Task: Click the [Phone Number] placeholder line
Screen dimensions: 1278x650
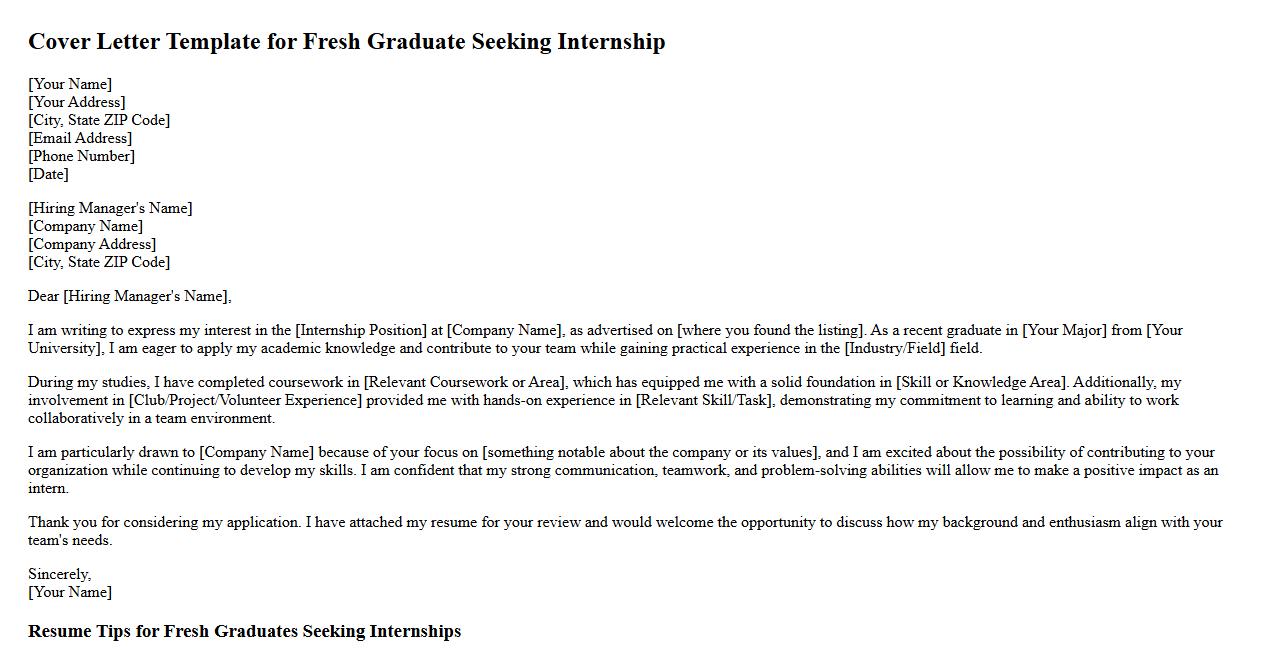Action: pyautogui.click(x=81, y=156)
